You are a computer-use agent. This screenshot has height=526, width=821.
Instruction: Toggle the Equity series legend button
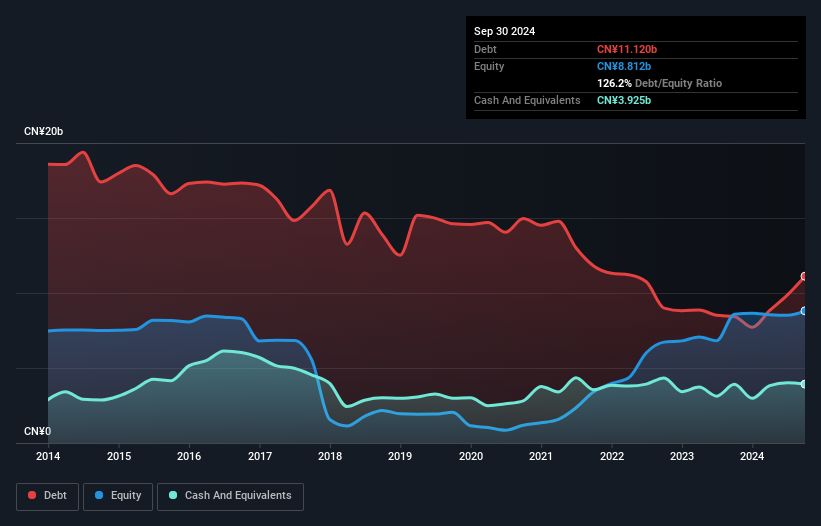(x=118, y=496)
